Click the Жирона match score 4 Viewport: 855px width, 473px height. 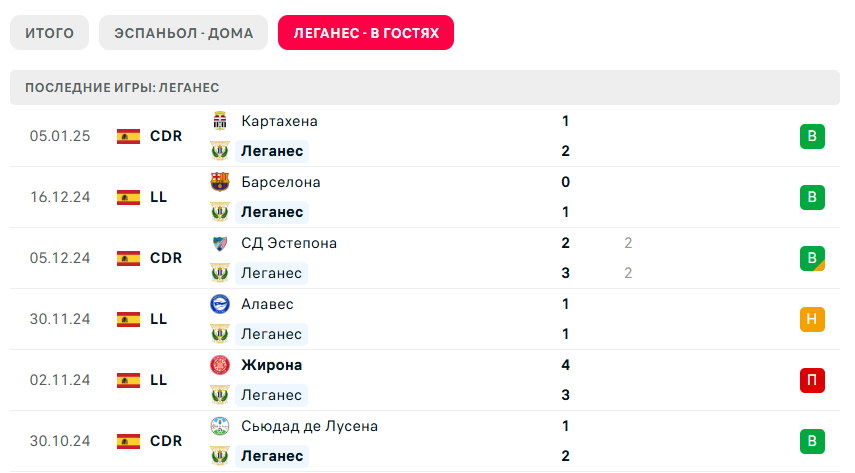coord(566,365)
